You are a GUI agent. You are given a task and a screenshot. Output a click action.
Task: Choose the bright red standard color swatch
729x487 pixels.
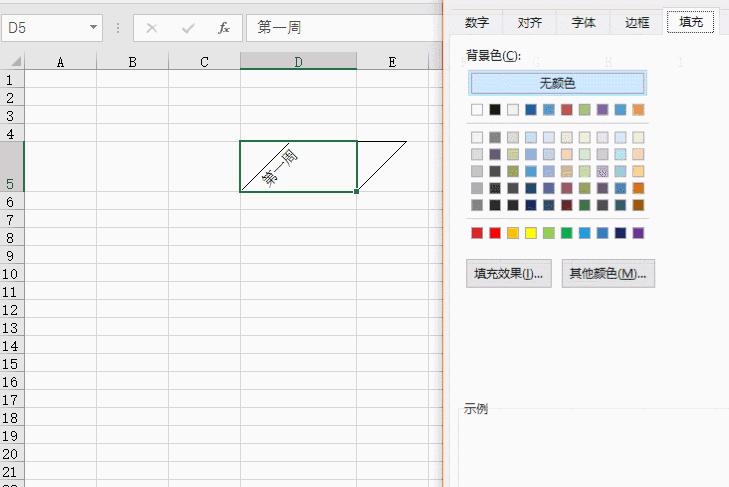(495, 233)
